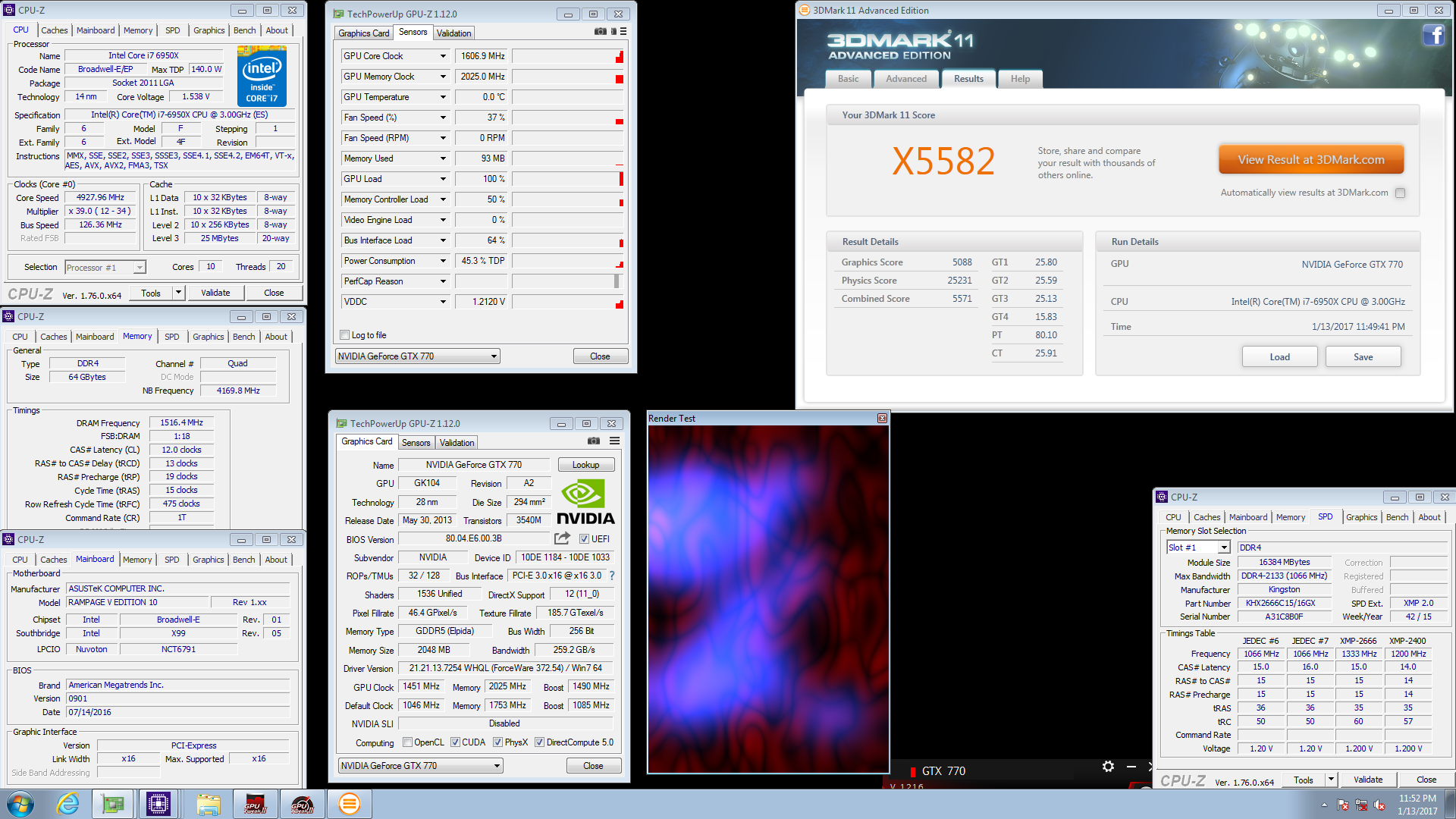Click the Intel Core i7 logo in CPU-Z
1456x819 pixels.
pos(262,75)
